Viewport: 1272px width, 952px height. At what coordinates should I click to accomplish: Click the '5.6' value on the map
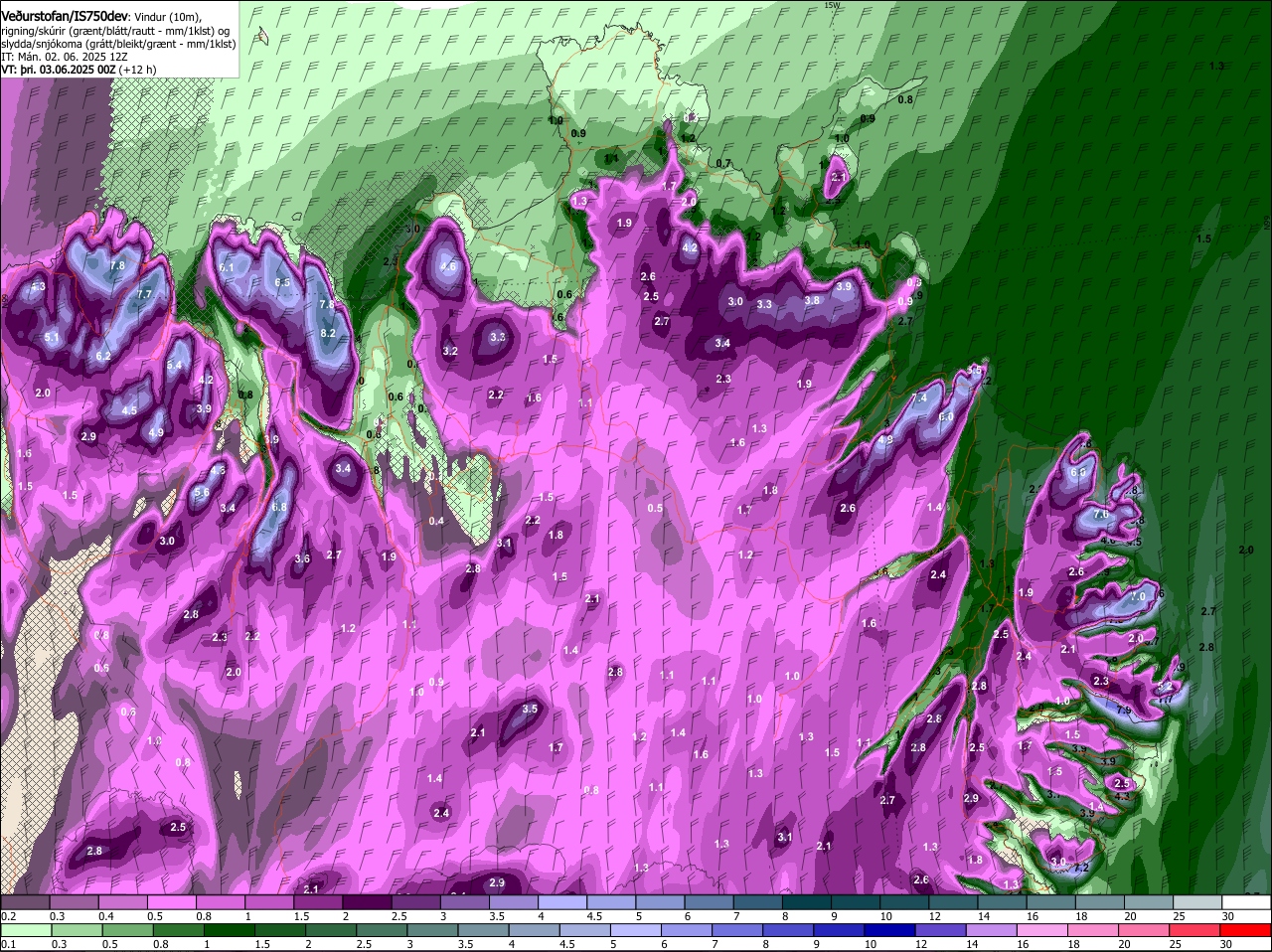pos(202,492)
